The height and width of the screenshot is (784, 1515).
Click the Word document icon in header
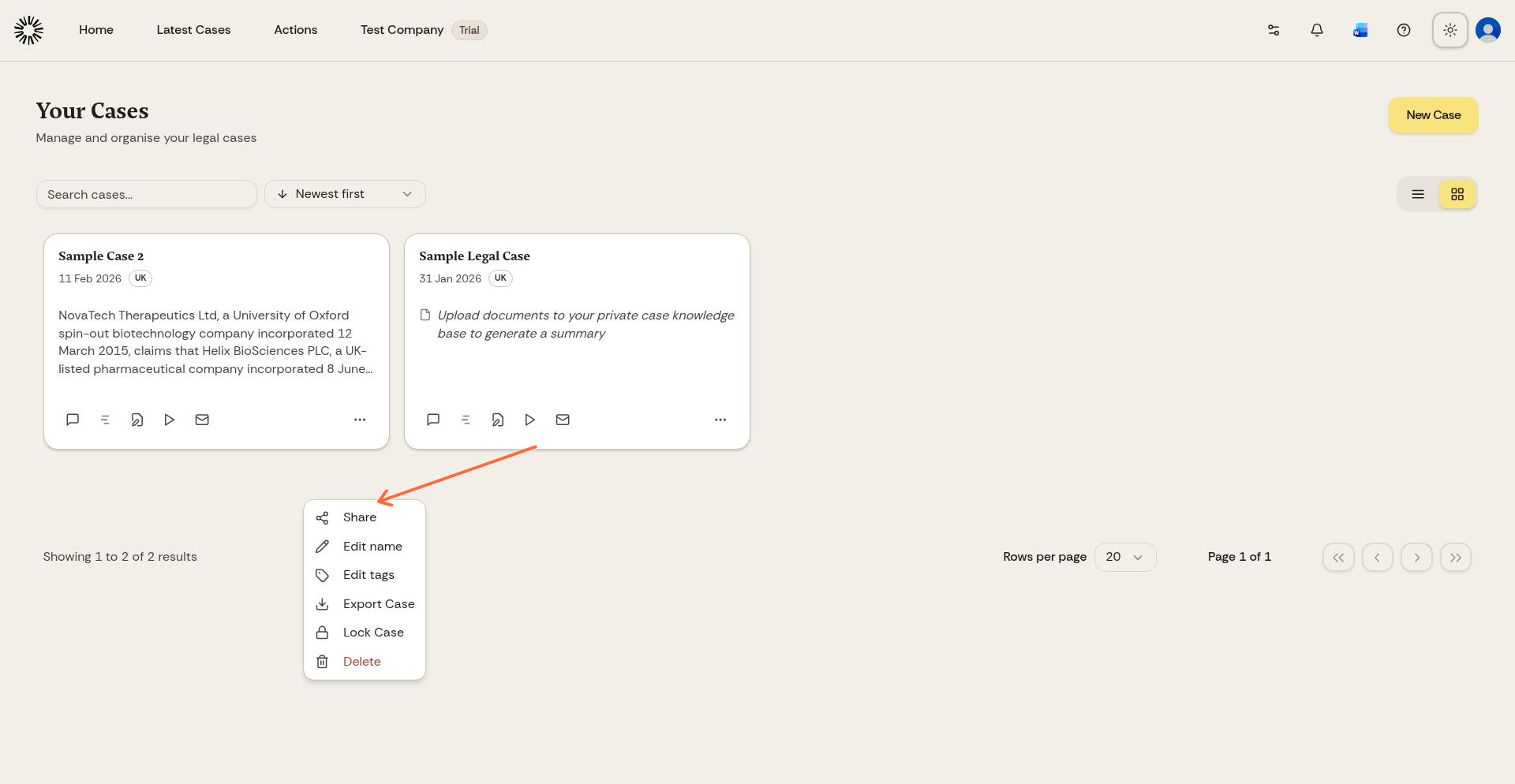click(1360, 30)
